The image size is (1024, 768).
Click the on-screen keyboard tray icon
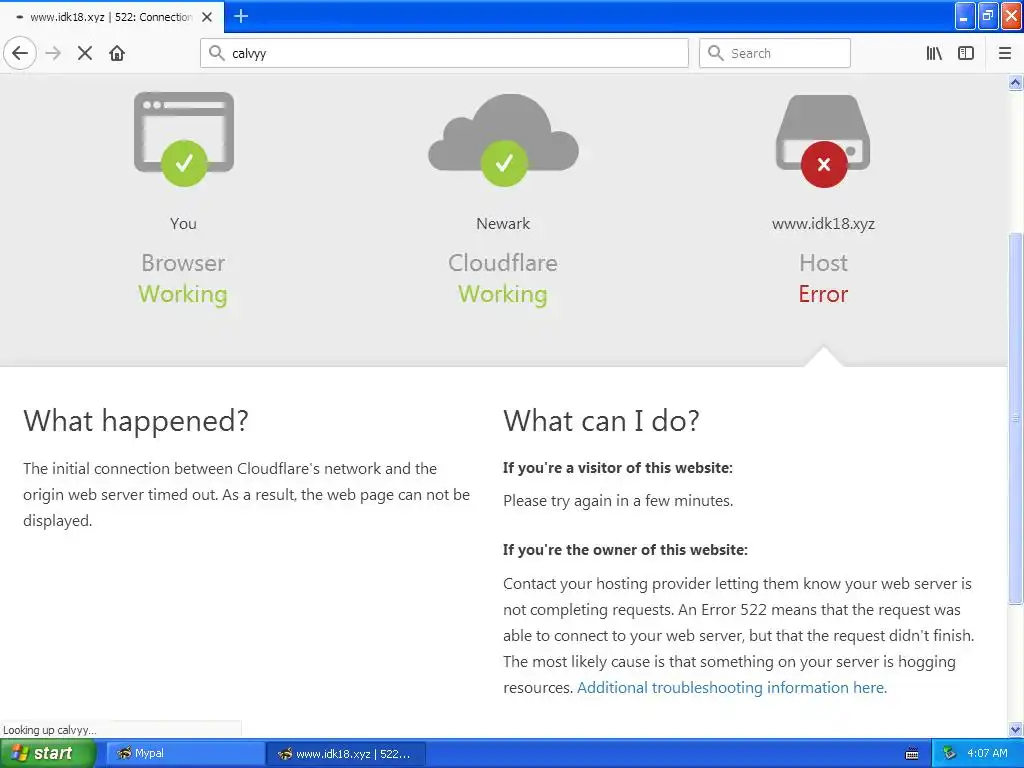click(912, 754)
